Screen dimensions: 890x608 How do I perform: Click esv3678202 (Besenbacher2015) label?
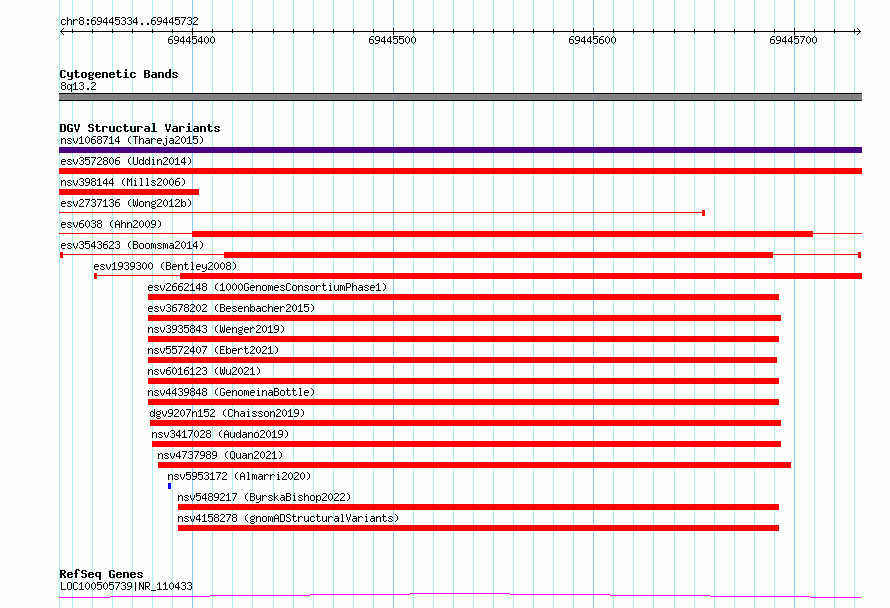click(231, 308)
